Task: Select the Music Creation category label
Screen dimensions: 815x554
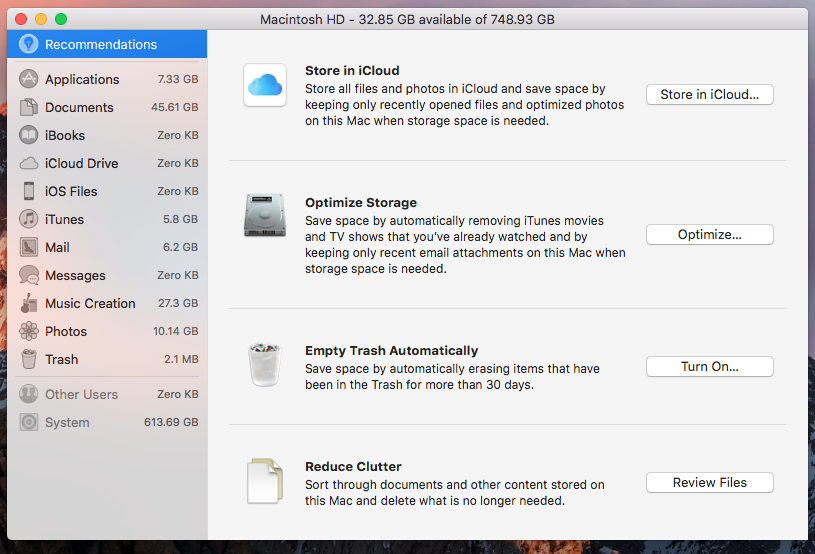Action: 90,304
